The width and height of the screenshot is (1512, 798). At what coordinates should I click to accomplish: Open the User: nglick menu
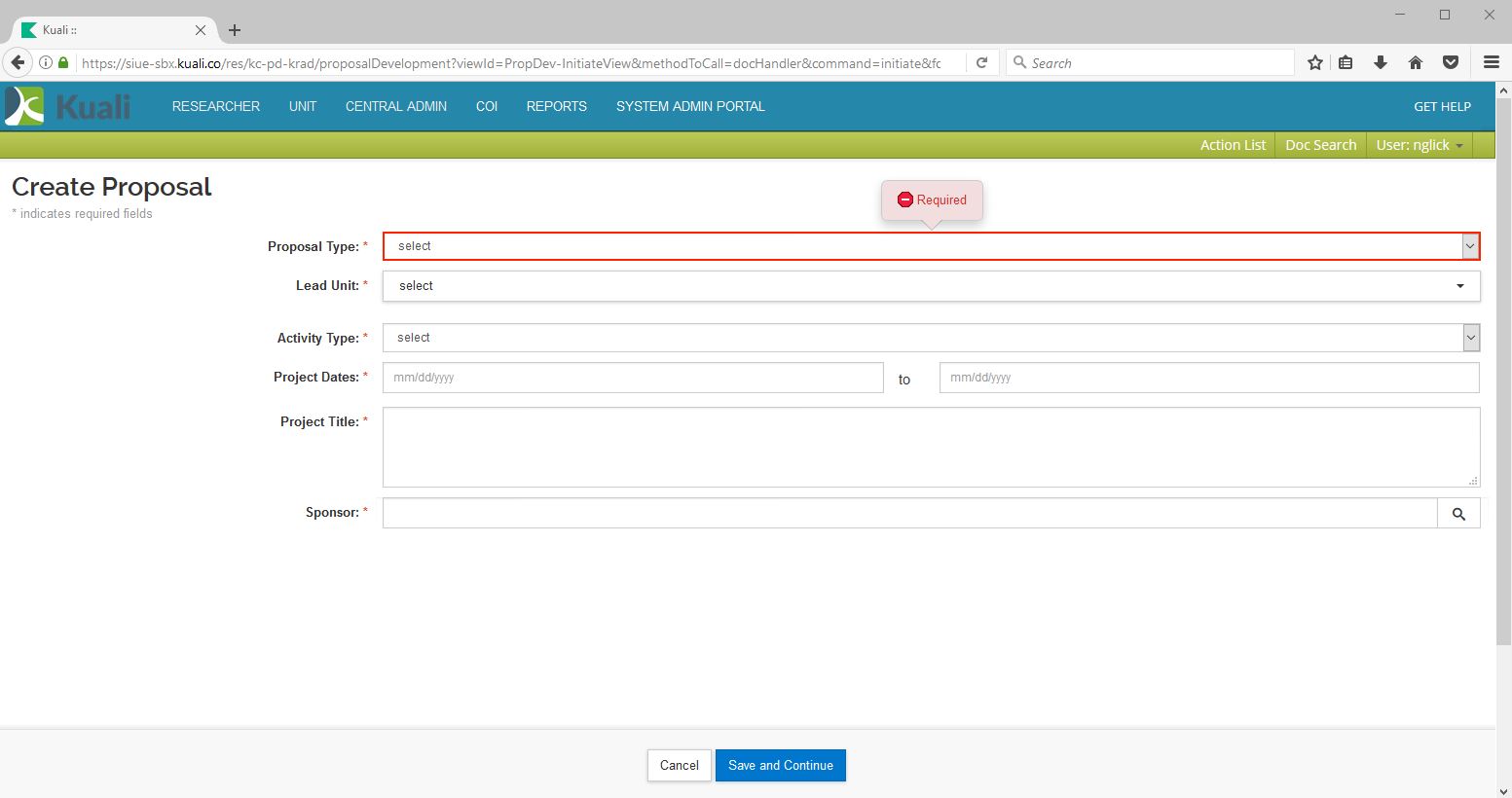[1419, 145]
